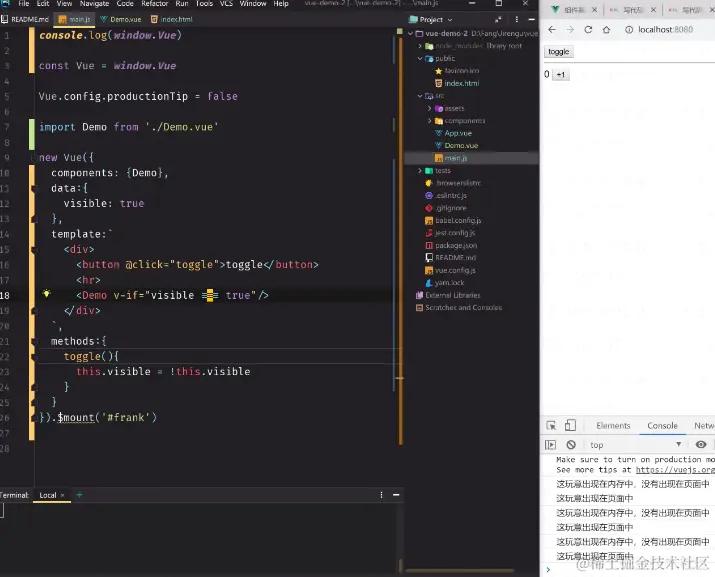
Task: Click the localhost:8080 address bar
Action: tap(667, 30)
